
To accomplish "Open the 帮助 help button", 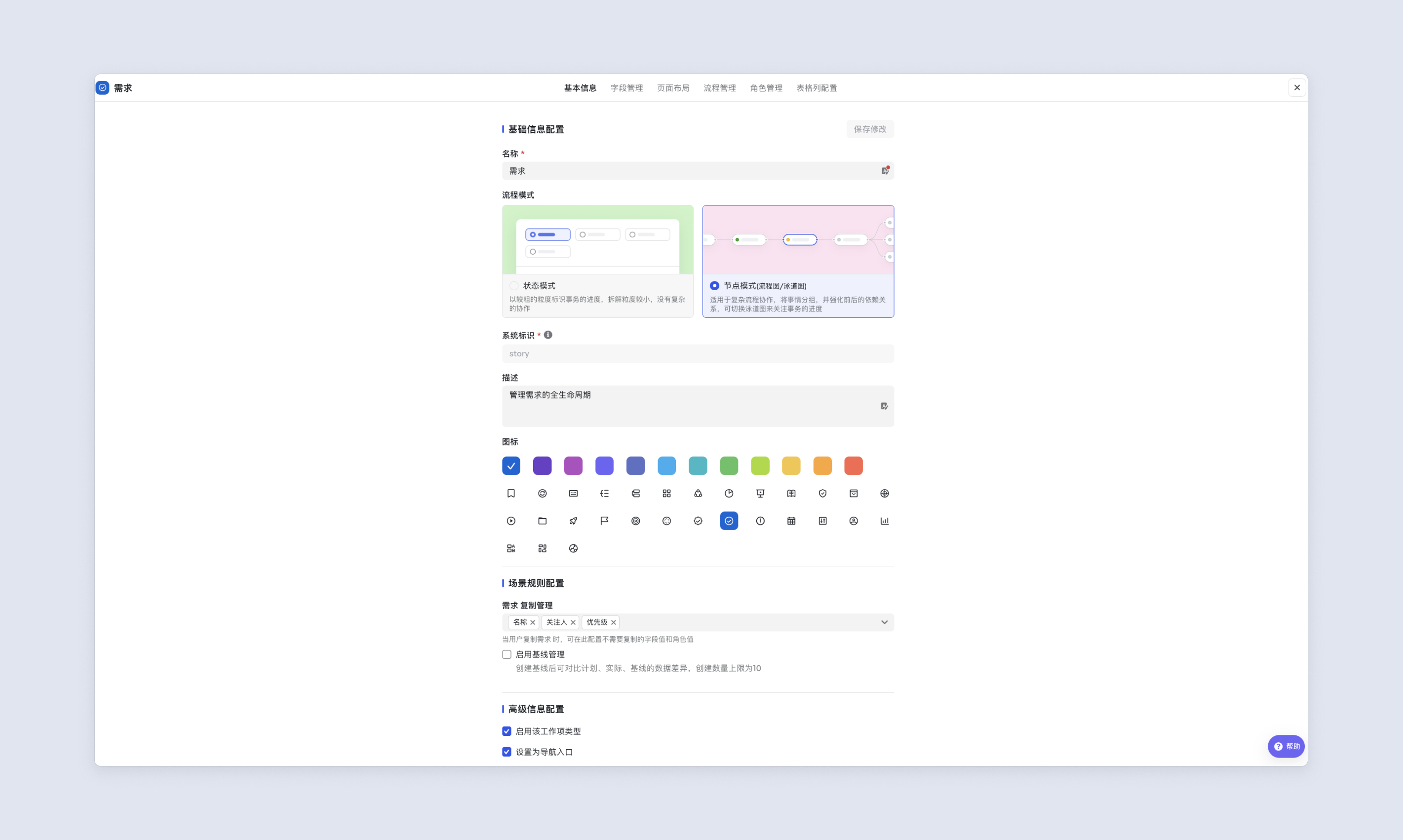I will [1286, 746].
